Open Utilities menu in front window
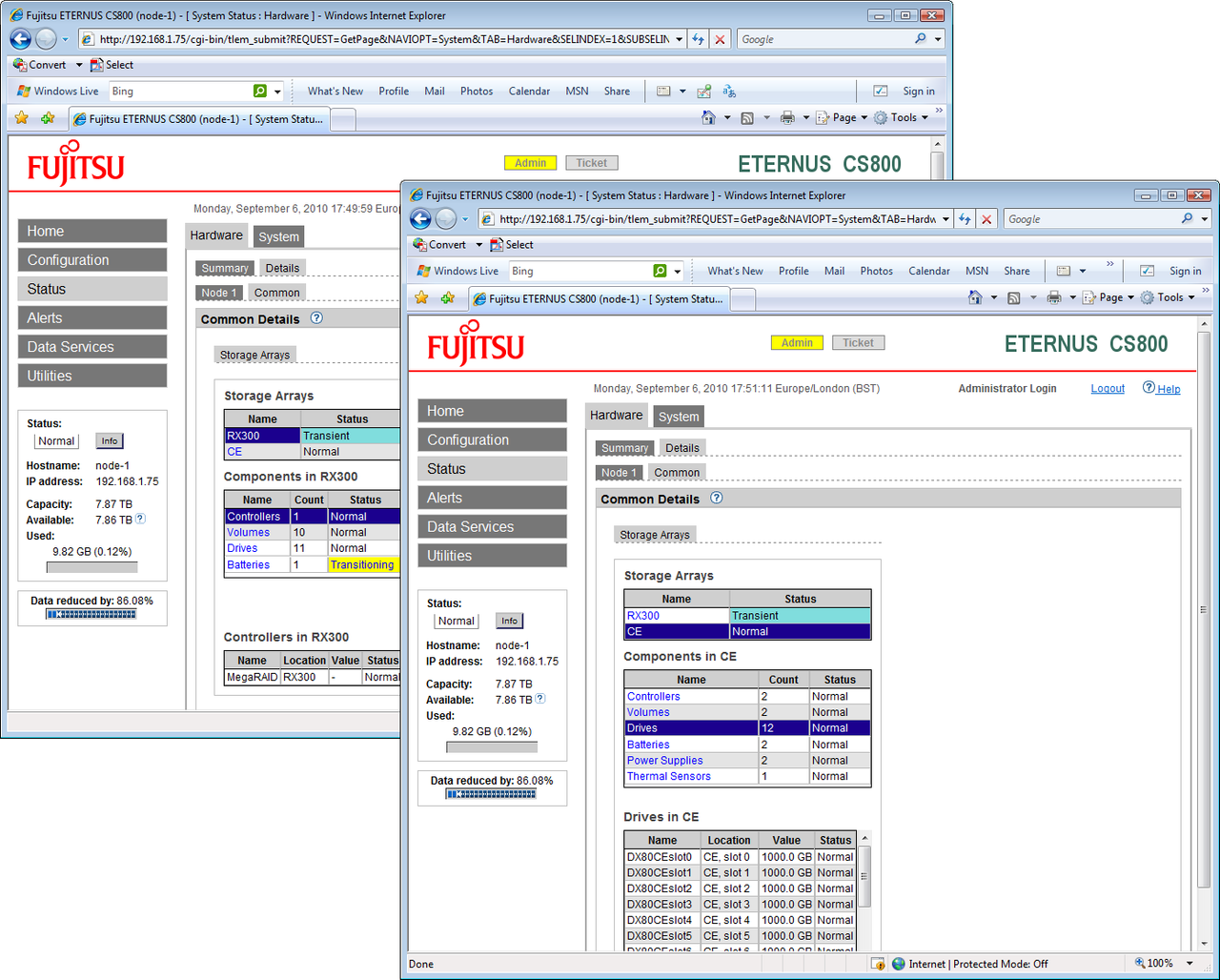The width and height of the screenshot is (1220, 980). pos(492,556)
